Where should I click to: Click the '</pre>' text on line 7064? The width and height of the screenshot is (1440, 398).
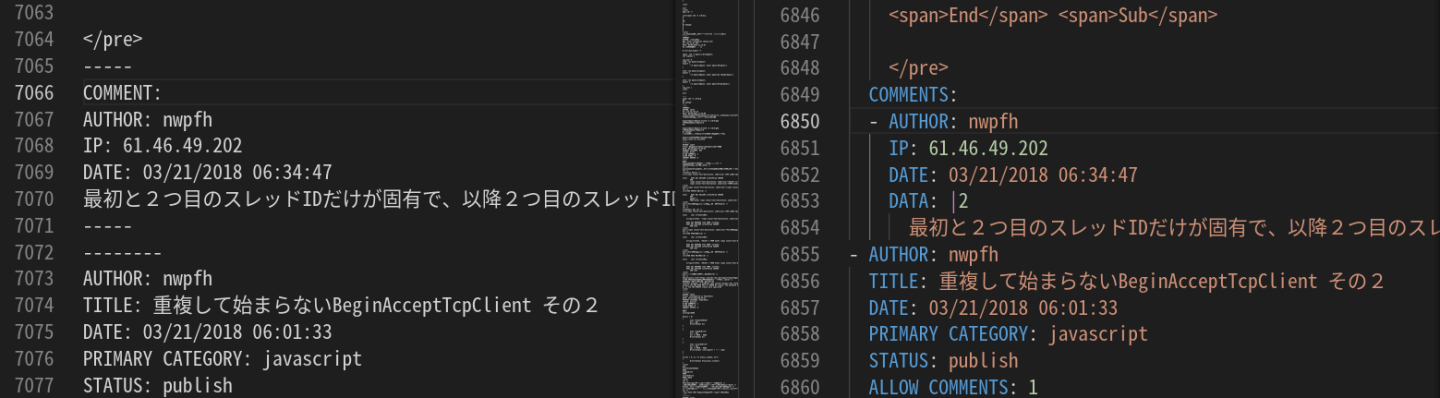click(x=113, y=40)
